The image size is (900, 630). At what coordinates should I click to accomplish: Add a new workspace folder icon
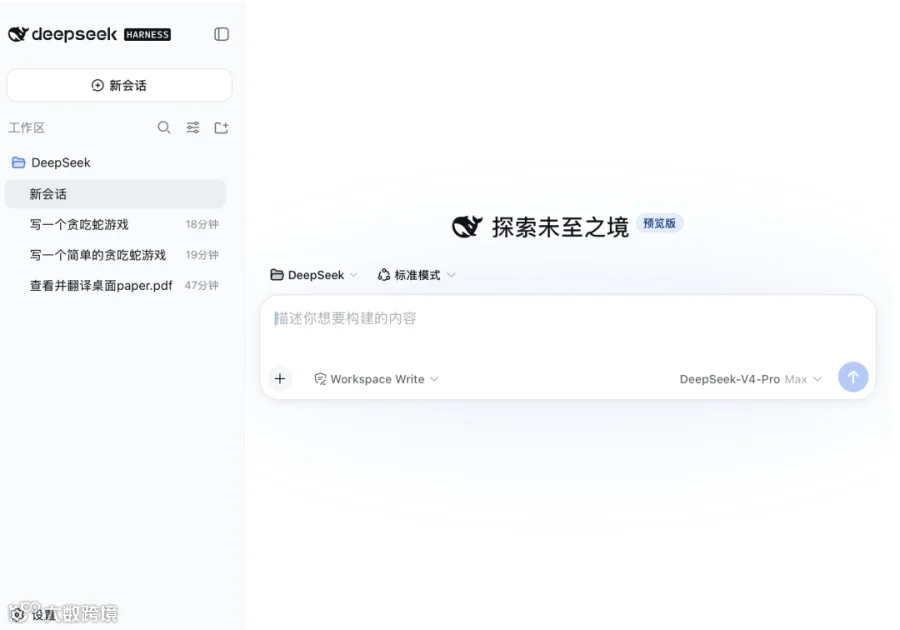(x=222, y=127)
